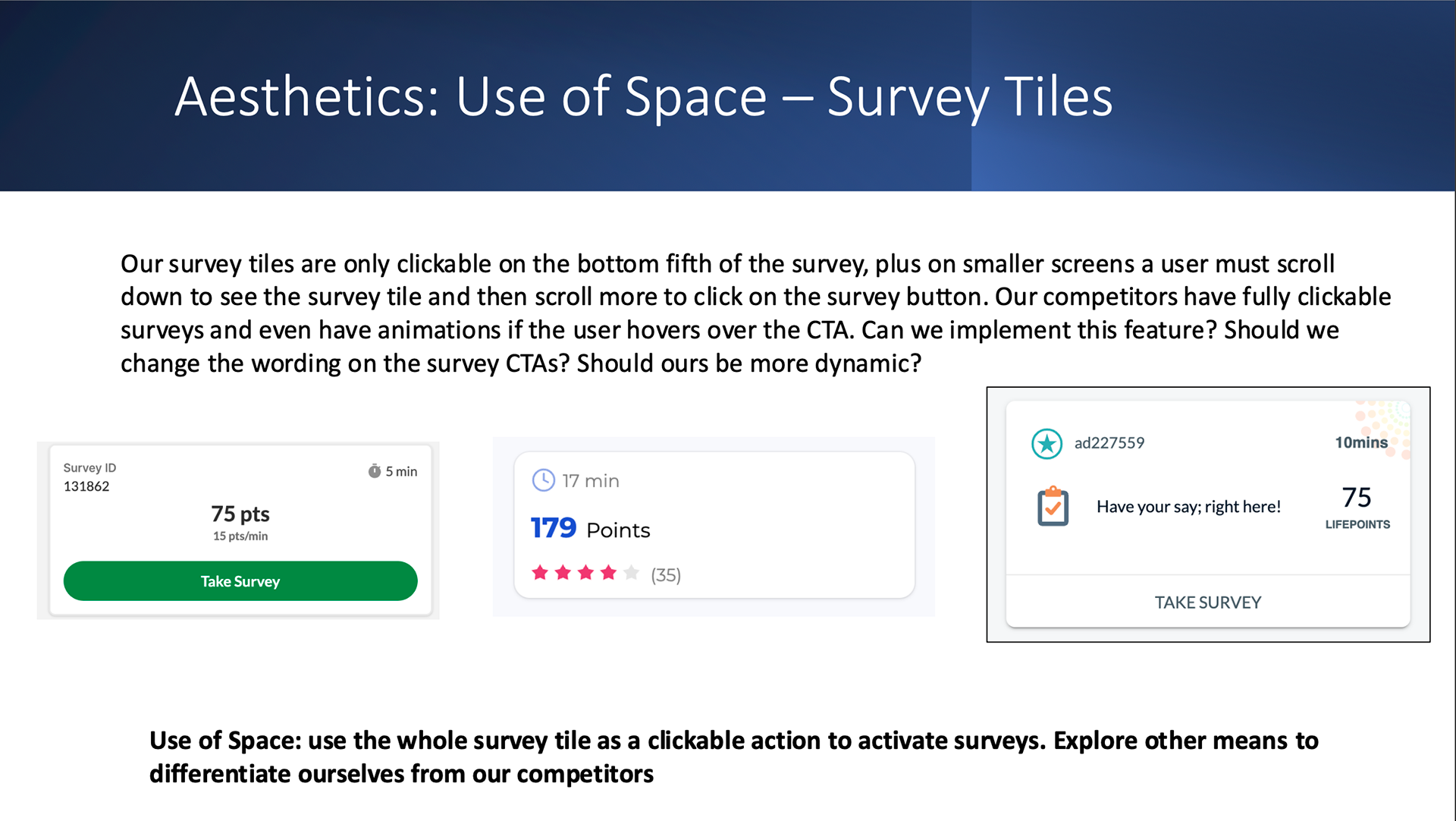Viewport: 1456px width, 821px height.
Task: Click the Survey ID 131862 text
Action: [89, 477]
